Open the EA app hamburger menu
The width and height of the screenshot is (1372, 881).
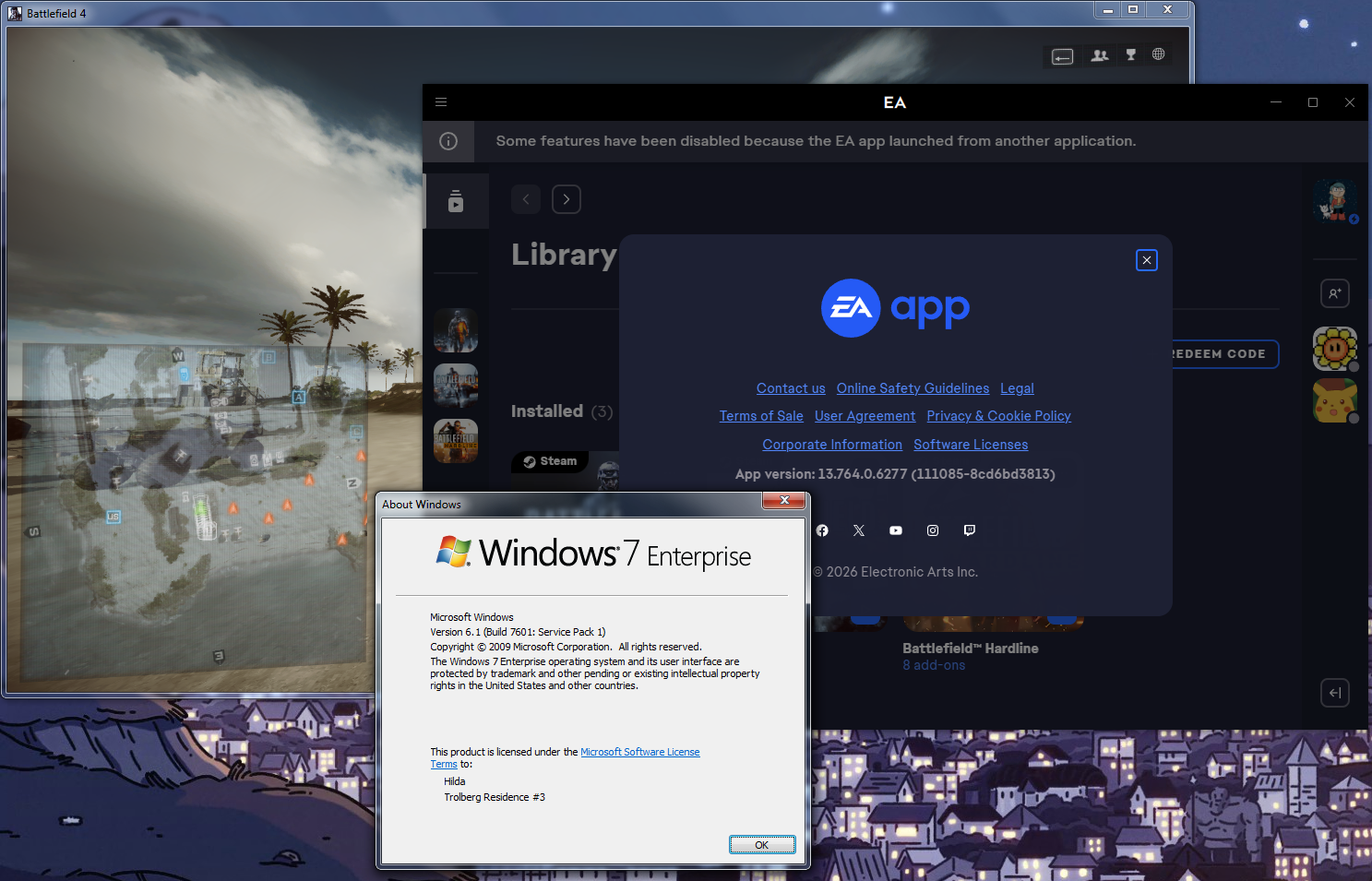coord(441,102)
